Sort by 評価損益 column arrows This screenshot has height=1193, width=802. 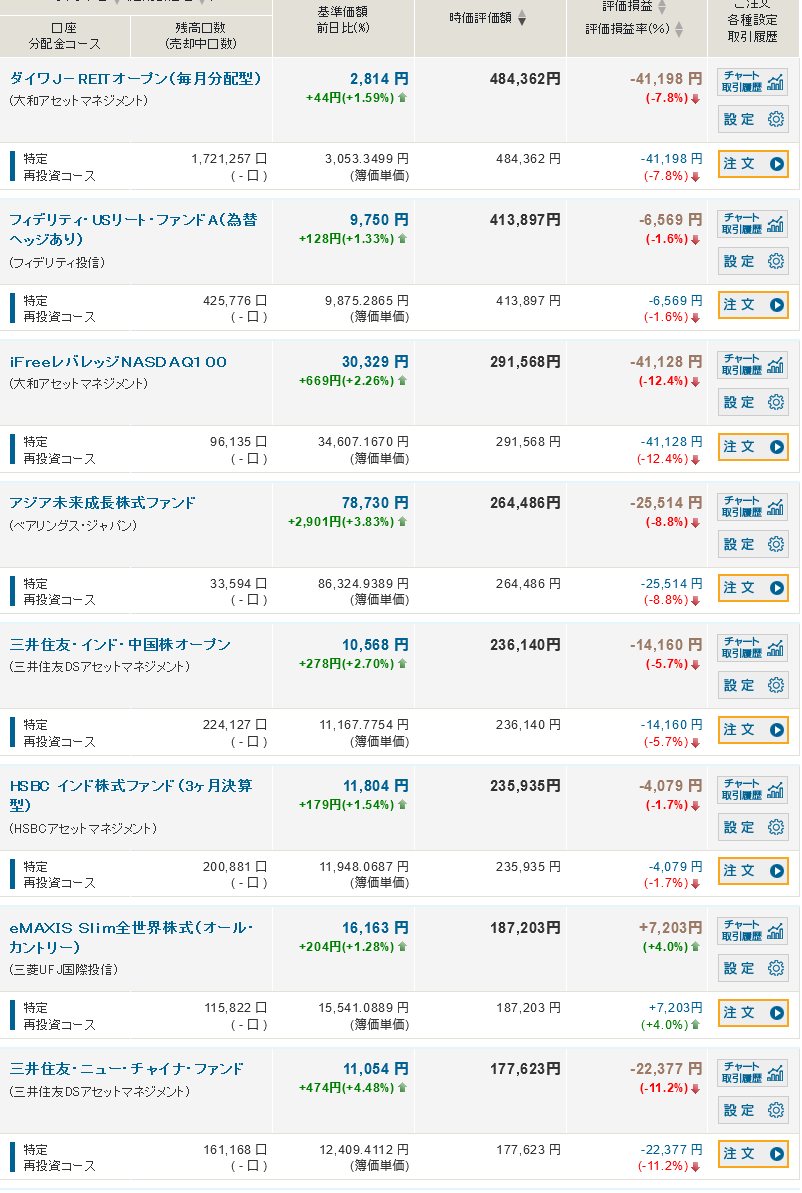[x=662, y=7]
